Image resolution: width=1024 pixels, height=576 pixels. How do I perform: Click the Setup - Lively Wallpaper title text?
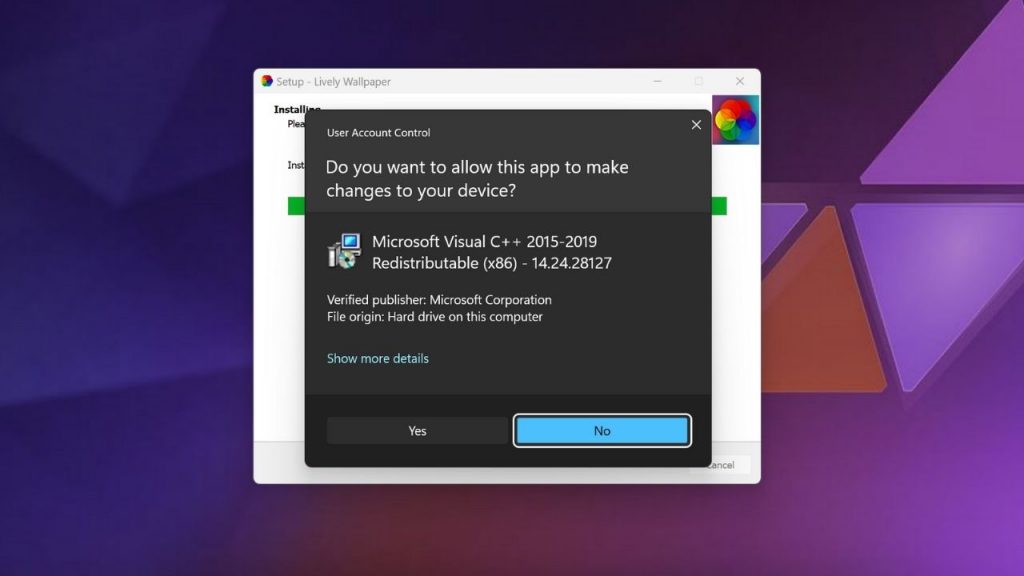coord(333,82)
